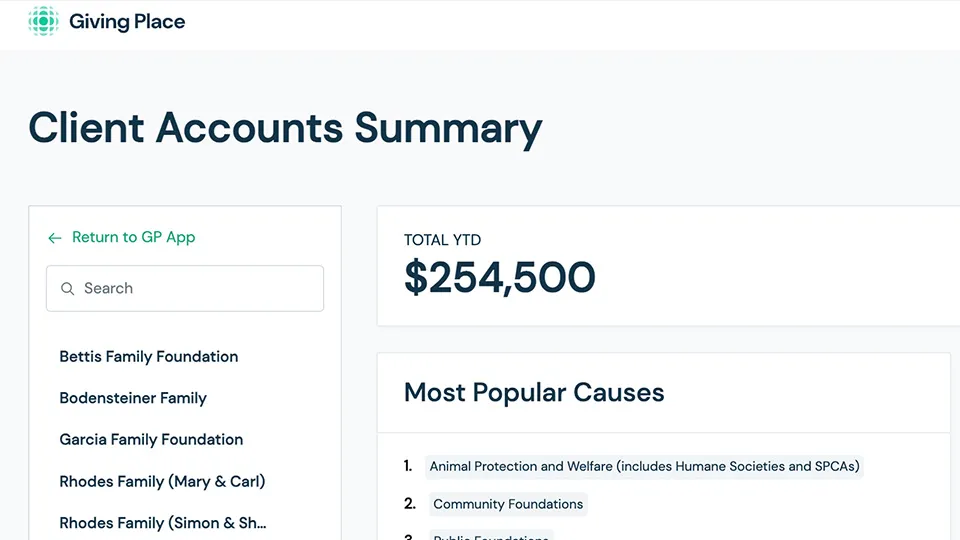Click the TOTAL YTD label
This screenshot has width=960, height=540.
click(442, 240)
